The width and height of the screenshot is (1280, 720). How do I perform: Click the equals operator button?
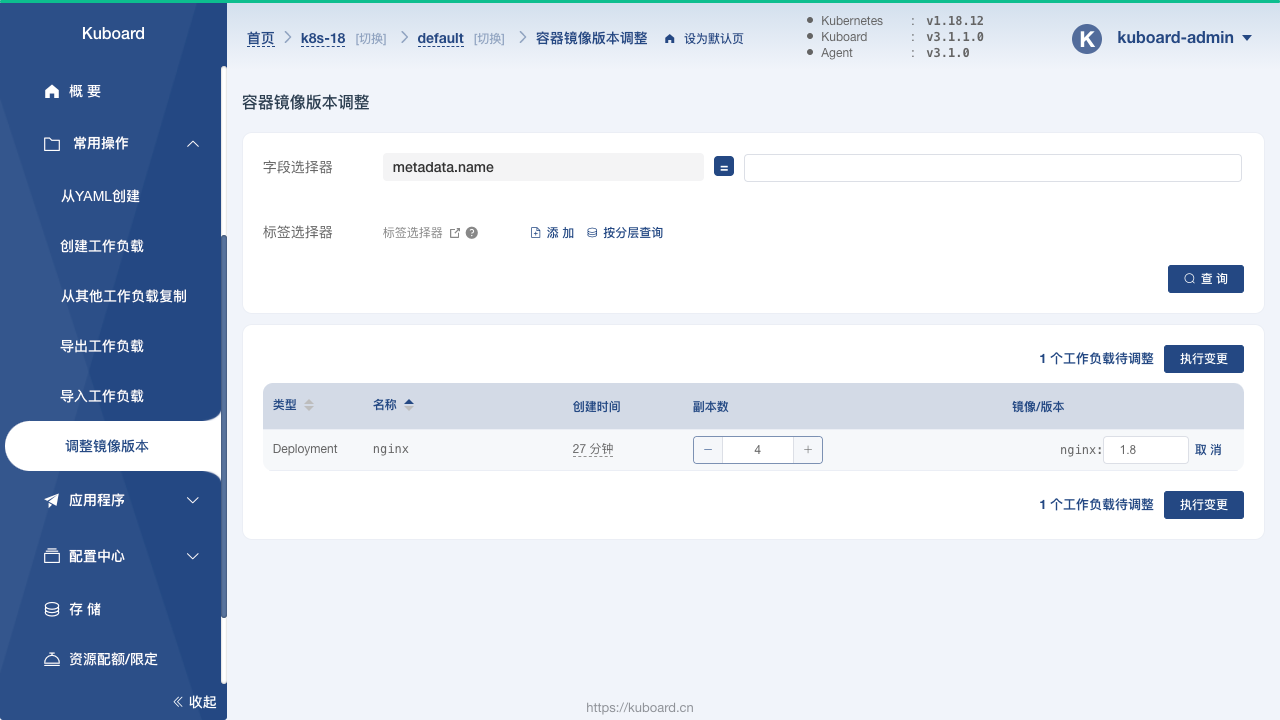[724, 167]
